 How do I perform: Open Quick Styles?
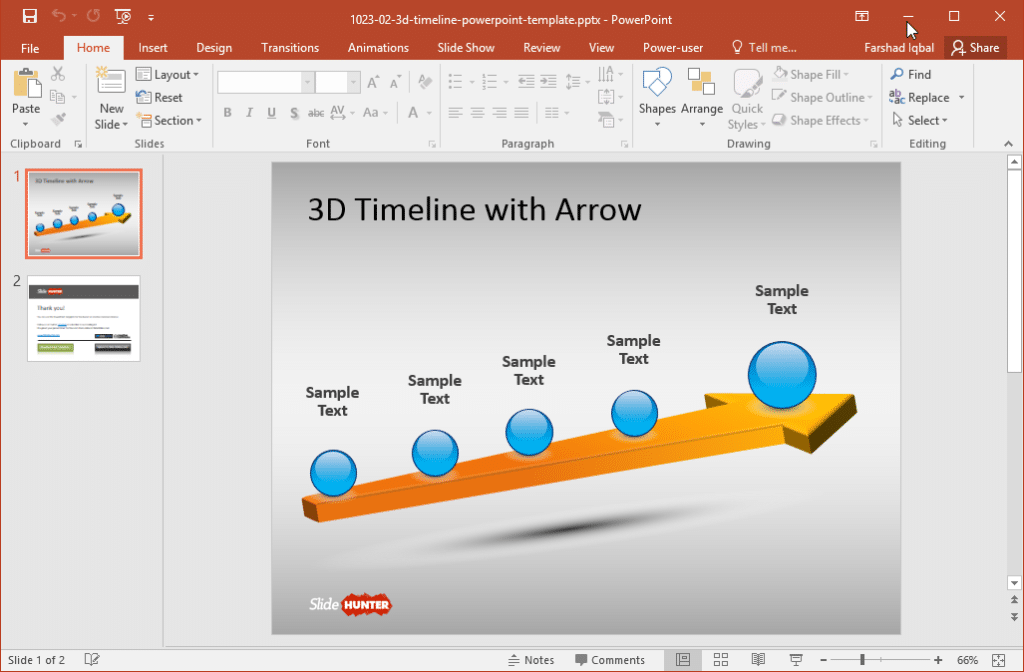click(746, 96)
